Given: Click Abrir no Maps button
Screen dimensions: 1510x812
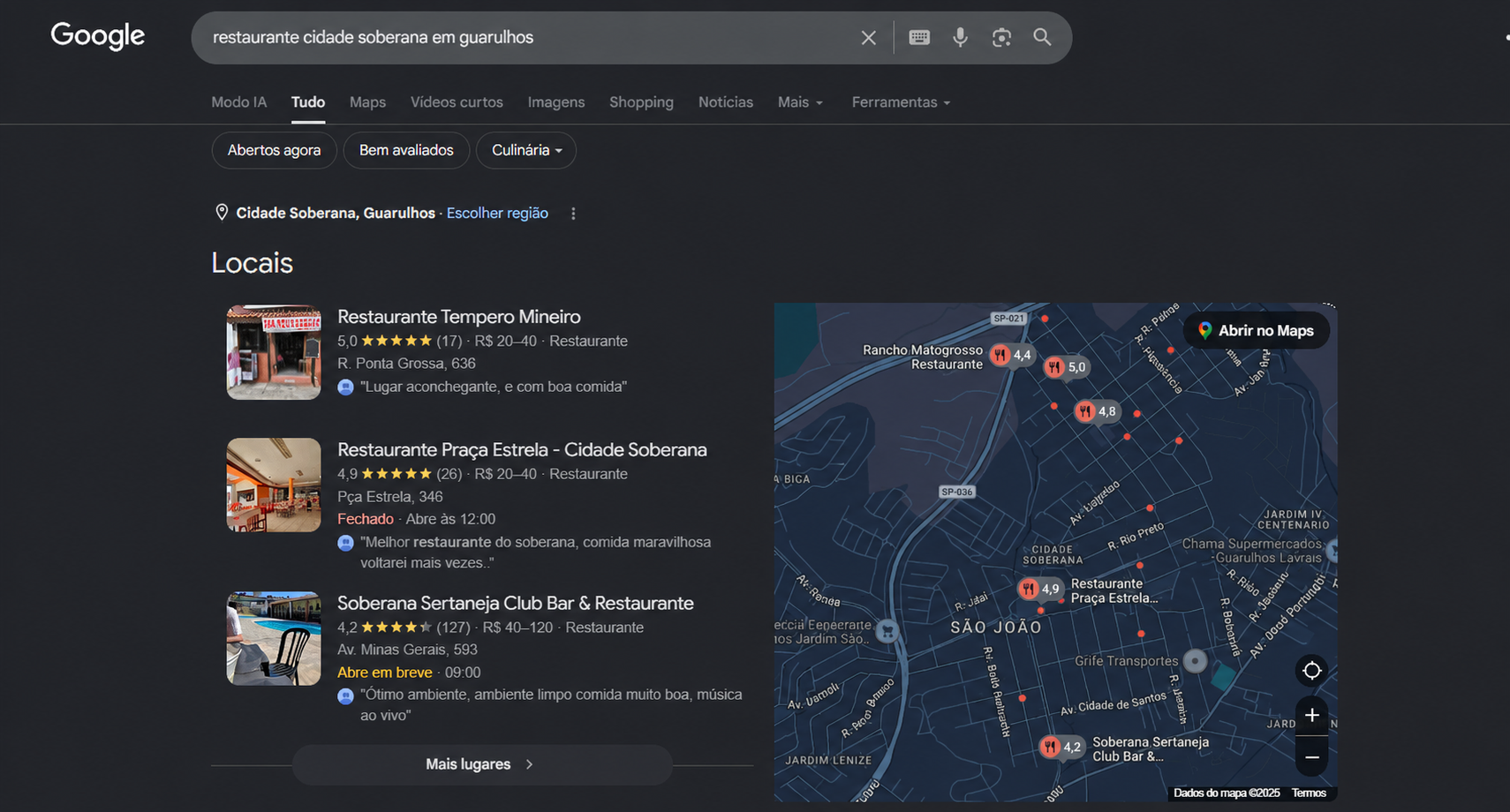Looking at the screenshot, I should tap(1257, 330).
